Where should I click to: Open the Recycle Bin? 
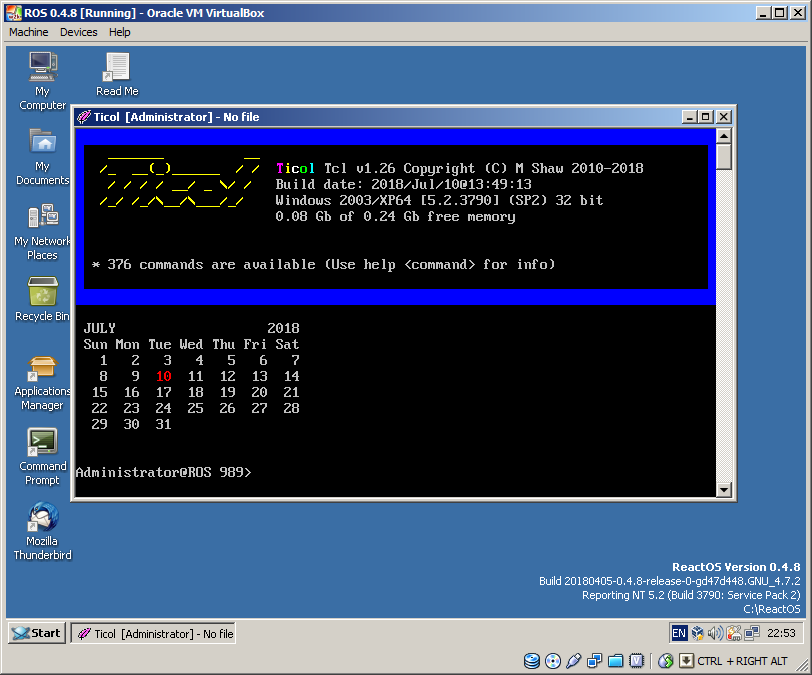42,293
